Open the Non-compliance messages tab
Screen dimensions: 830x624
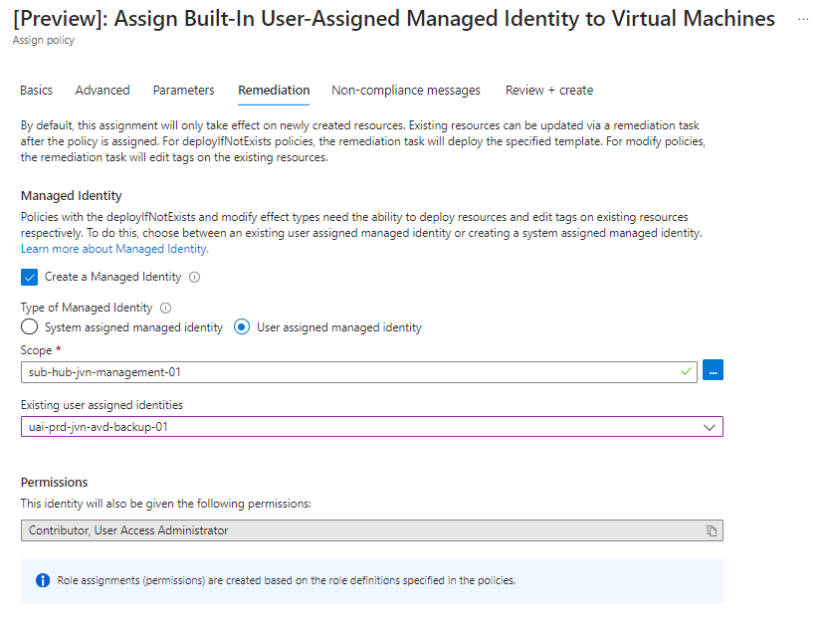[x=406, y=91]
